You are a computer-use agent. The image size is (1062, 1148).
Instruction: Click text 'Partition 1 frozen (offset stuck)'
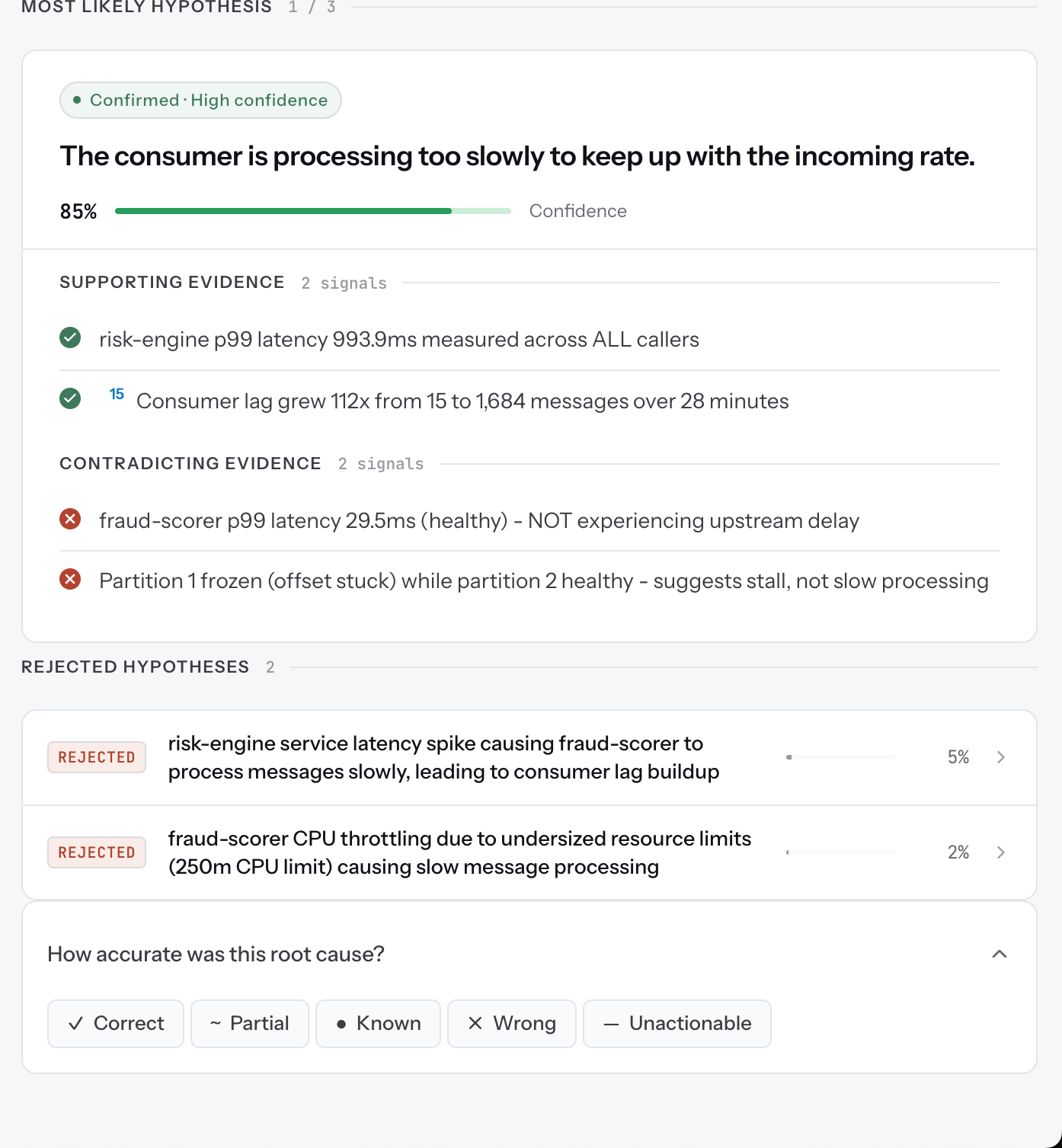[248, 580]
